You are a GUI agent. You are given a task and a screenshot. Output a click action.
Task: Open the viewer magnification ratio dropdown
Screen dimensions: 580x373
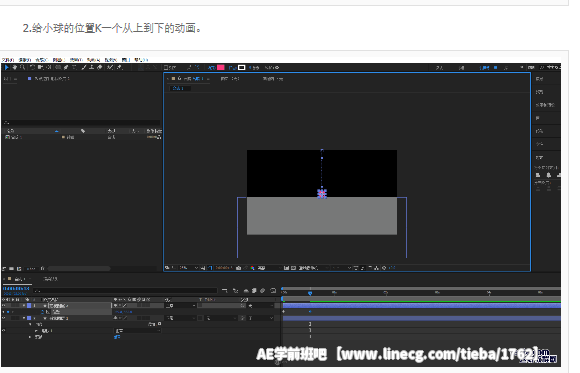pos(188,268)
